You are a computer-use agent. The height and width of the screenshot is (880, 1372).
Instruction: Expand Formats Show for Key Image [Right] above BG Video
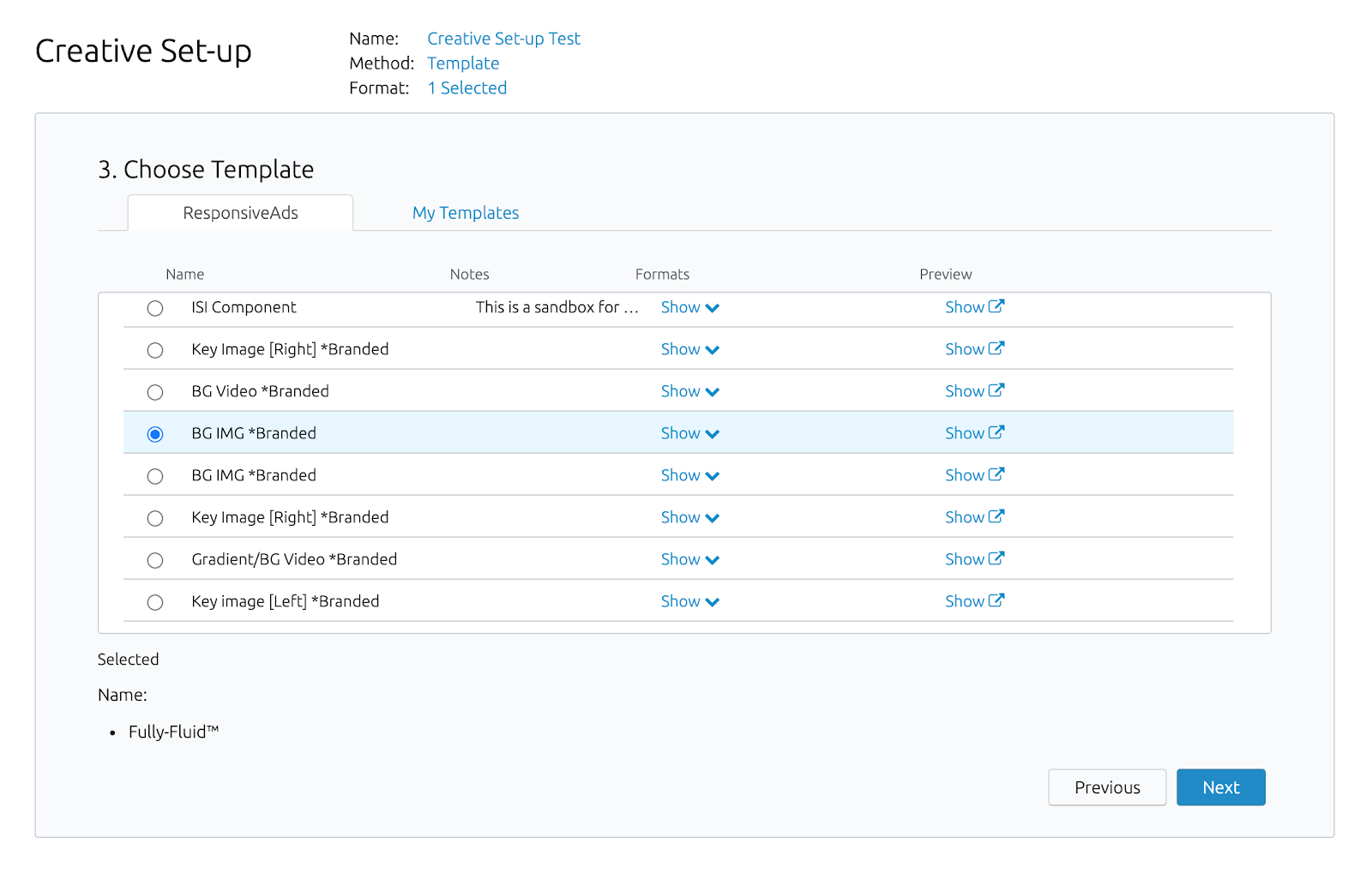tap(690, 349)
